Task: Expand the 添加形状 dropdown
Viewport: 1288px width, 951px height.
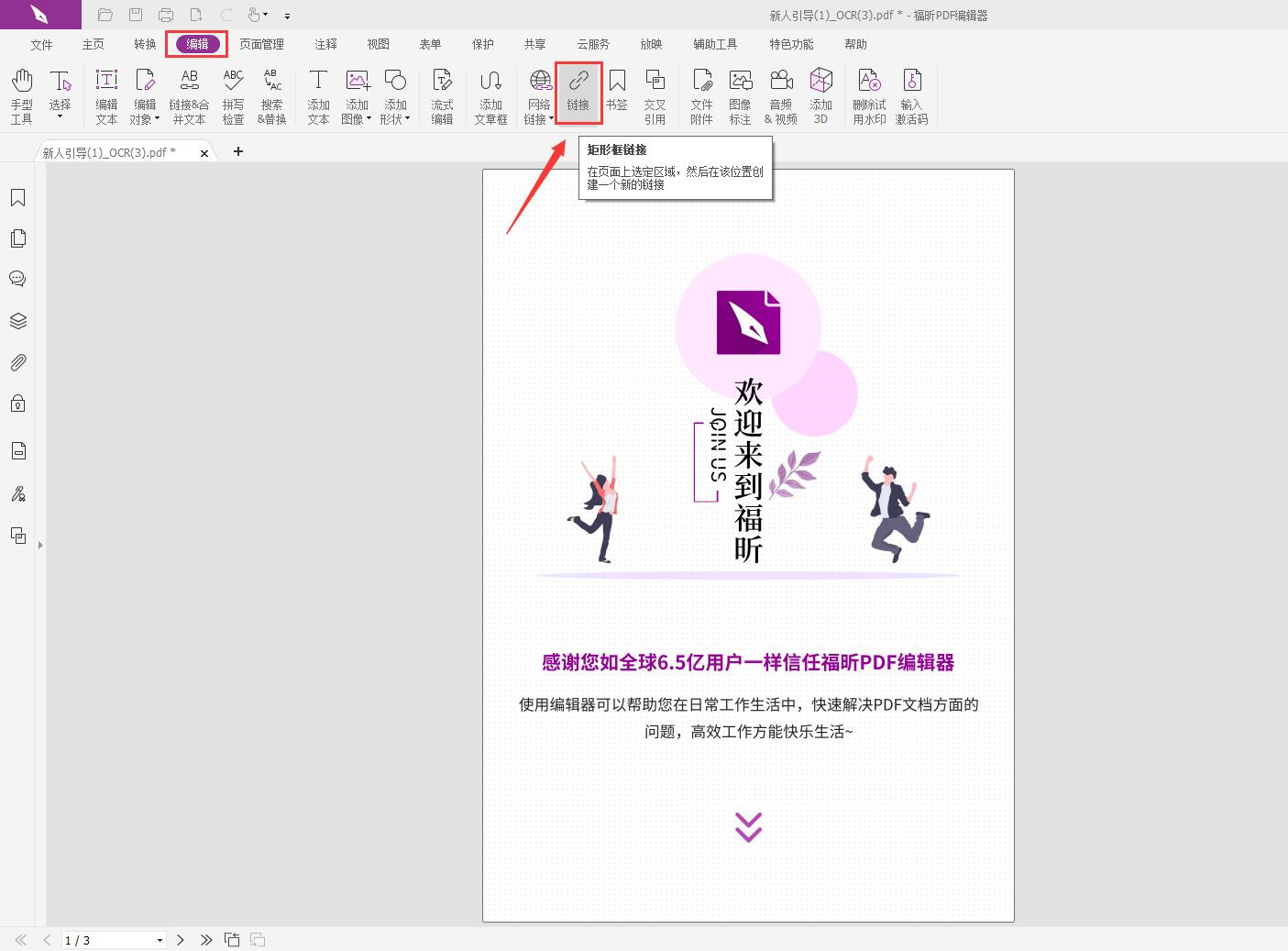Action: click(406, 118)
